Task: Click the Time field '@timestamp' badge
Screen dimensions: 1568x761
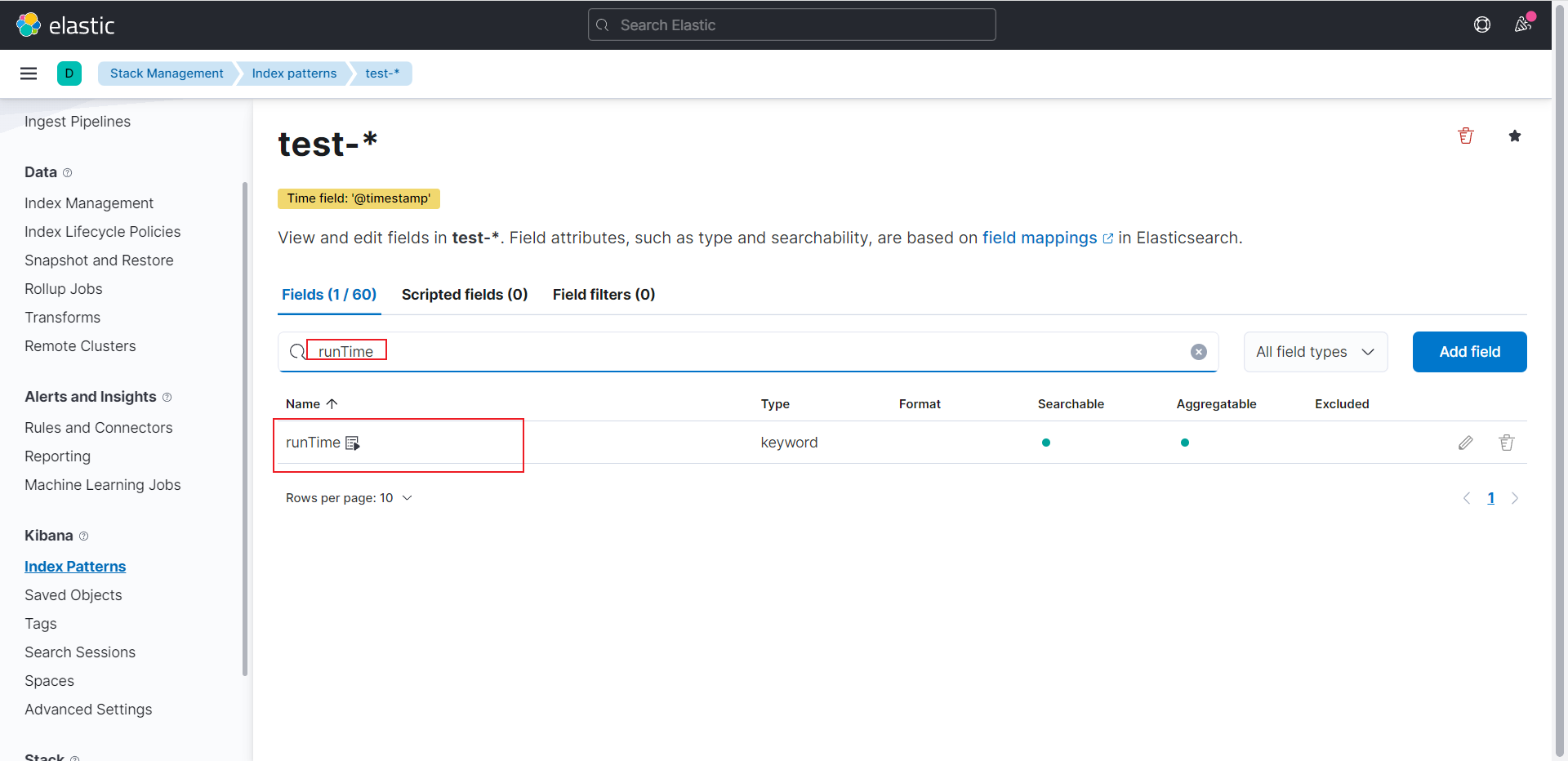Action: click(x=359, y=198)
